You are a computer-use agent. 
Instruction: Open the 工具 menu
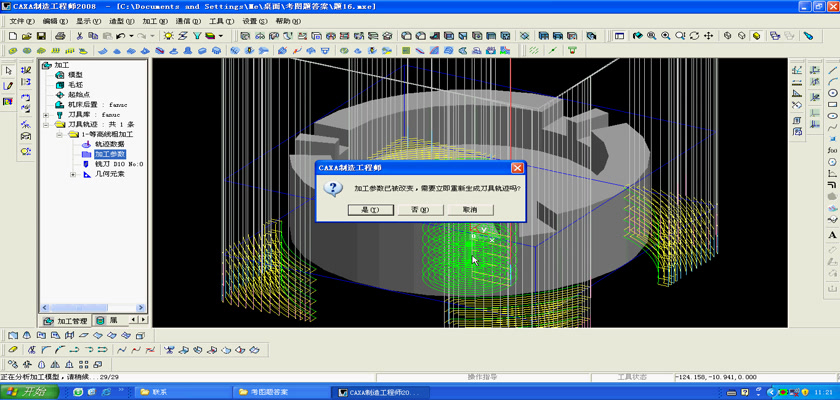point(221,21)
